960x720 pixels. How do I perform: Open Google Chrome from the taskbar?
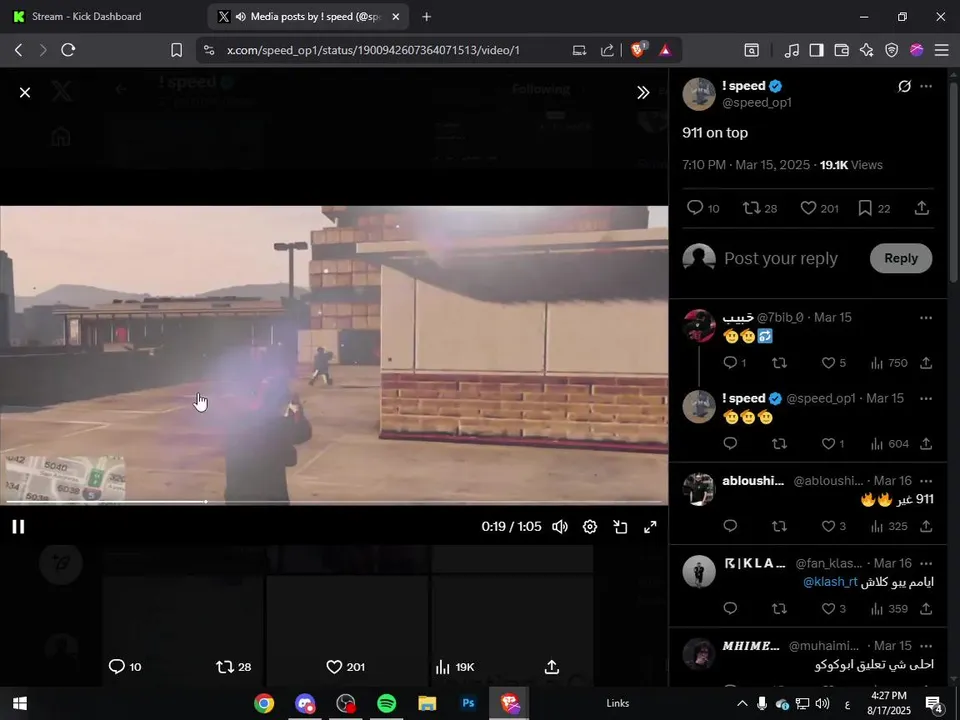264,703
